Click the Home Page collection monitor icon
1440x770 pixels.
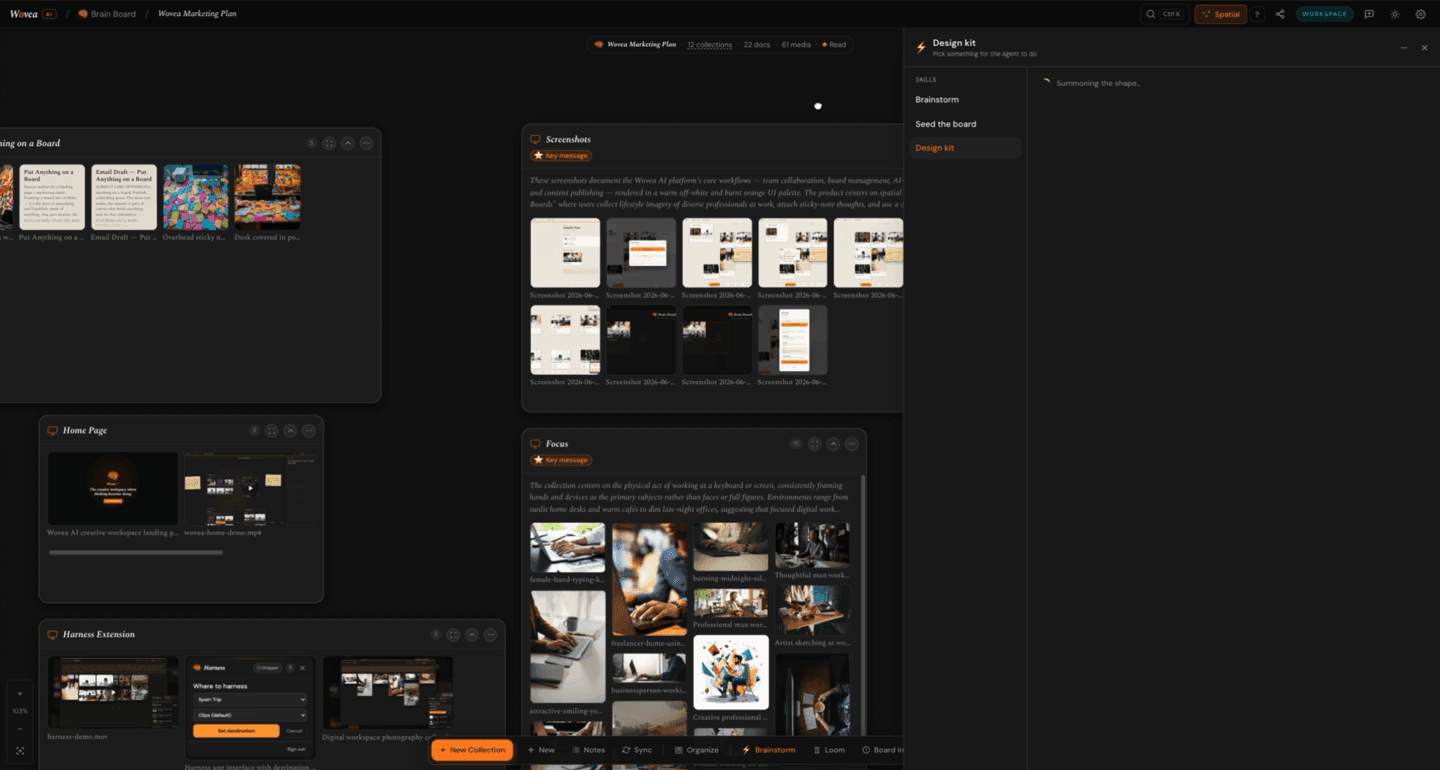53,431
